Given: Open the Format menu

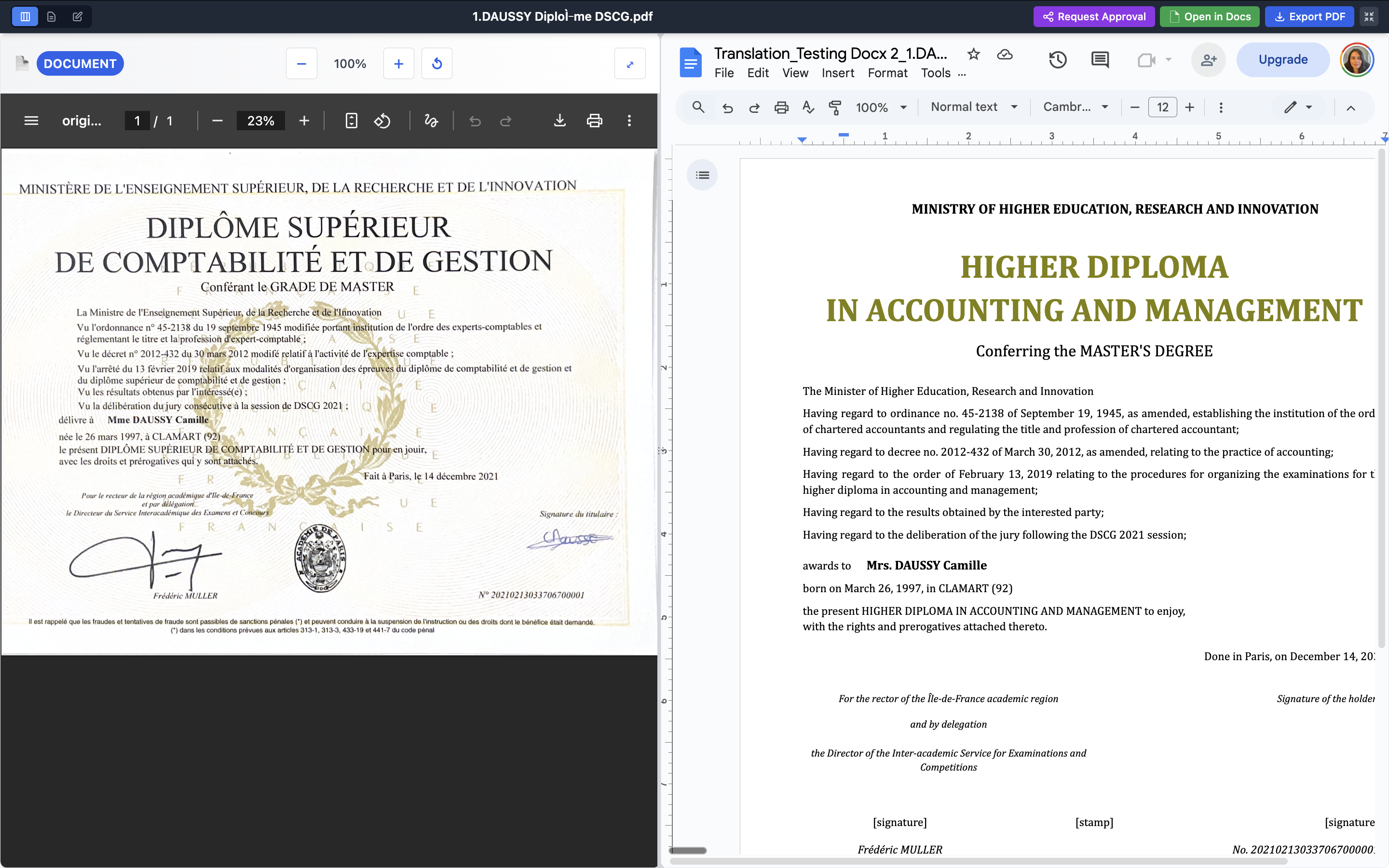Looking at the screenshot, I should coord(887,73).
